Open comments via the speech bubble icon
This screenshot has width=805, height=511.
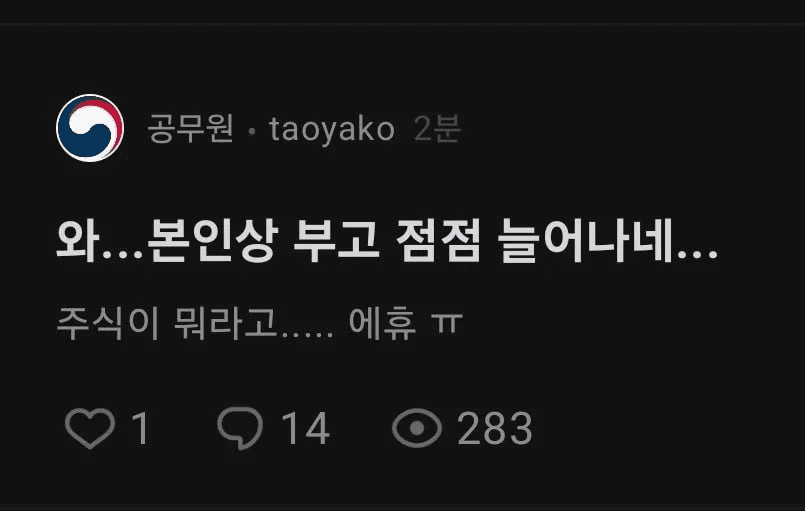point(240,428)
